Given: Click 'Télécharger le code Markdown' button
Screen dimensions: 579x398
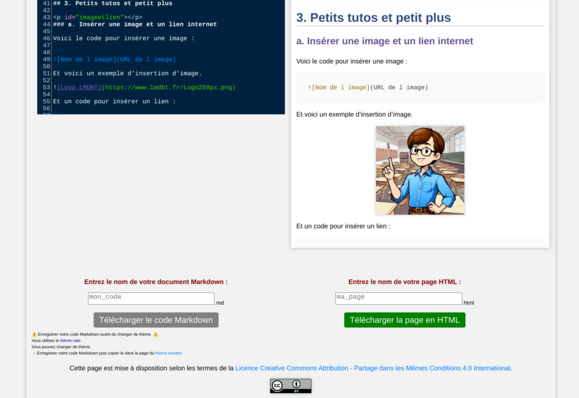Looking at the screenshot, I should tap(156, 320).
